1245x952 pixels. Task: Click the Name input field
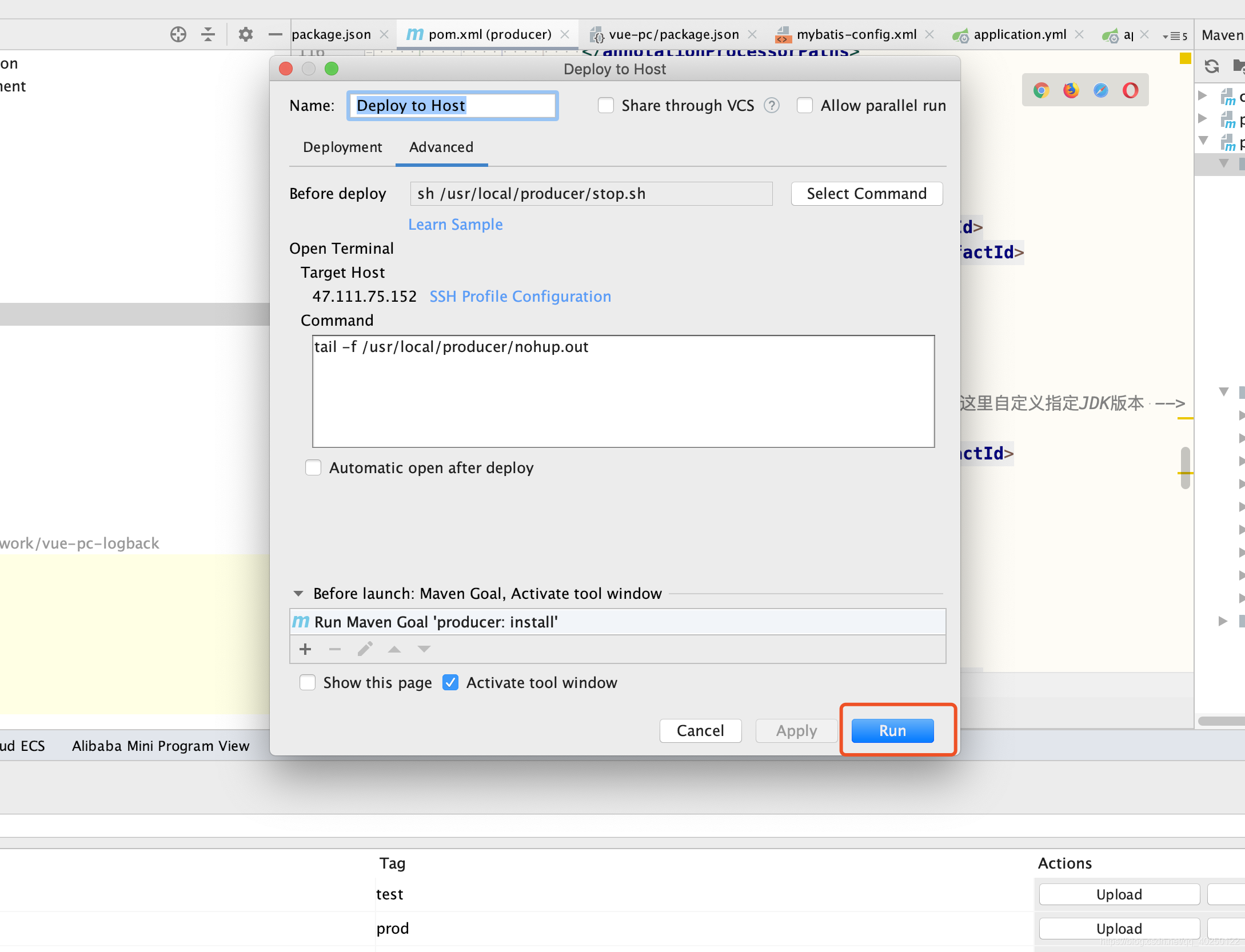pos(451,105)
